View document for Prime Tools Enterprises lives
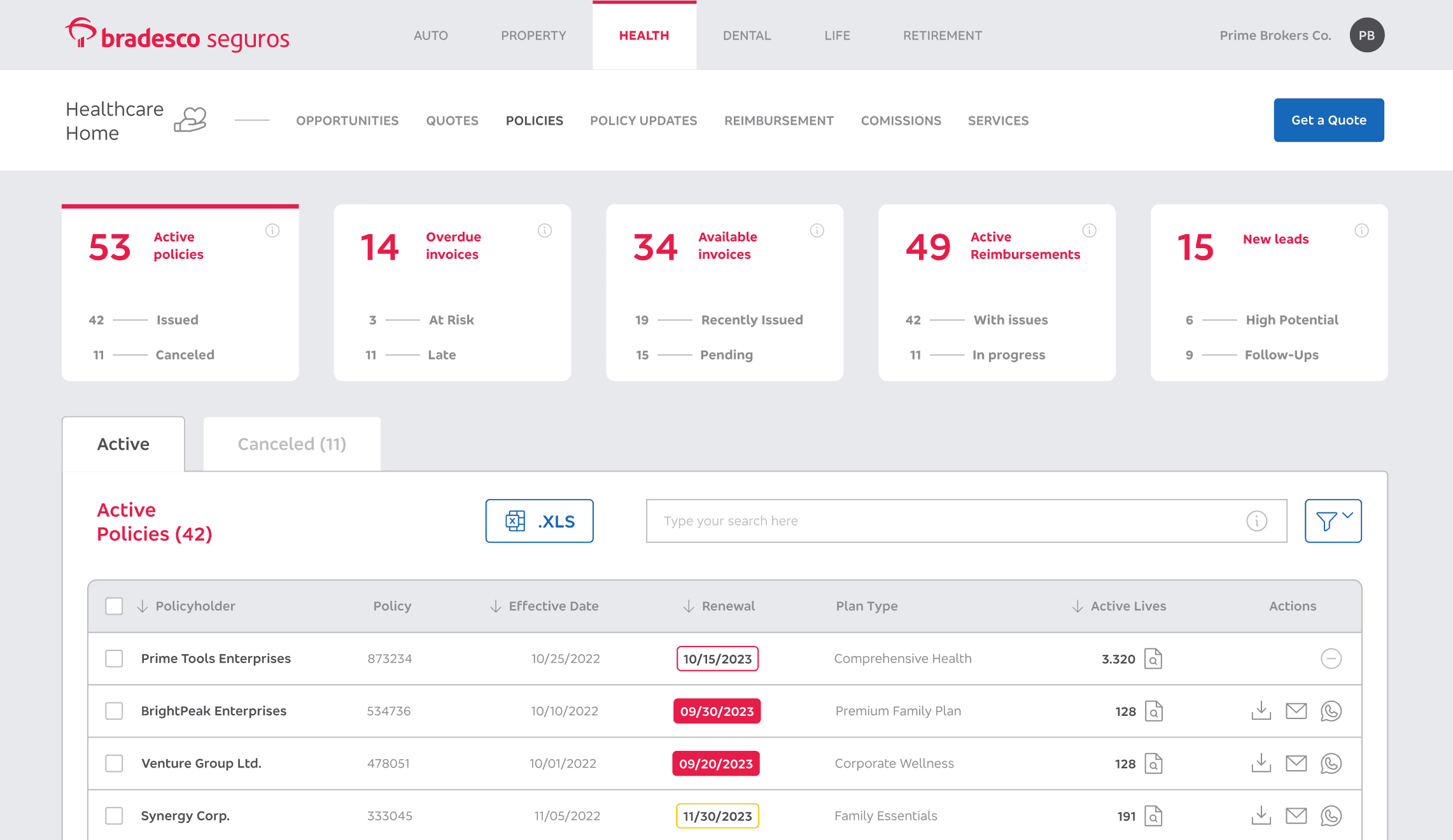Image resolution: width=1453 pixels, height=840 pixels. 1153,659
